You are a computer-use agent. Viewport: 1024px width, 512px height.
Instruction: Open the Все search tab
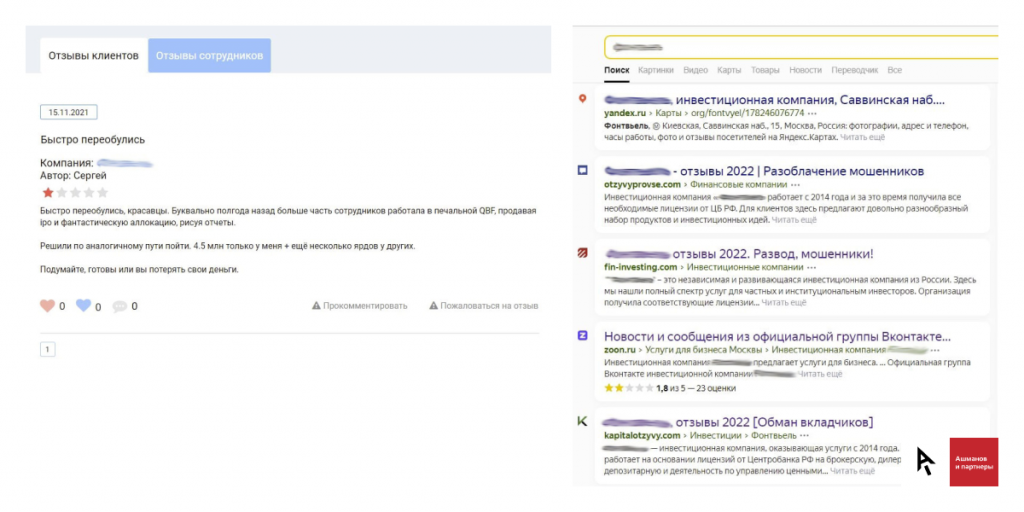point(895,70)
